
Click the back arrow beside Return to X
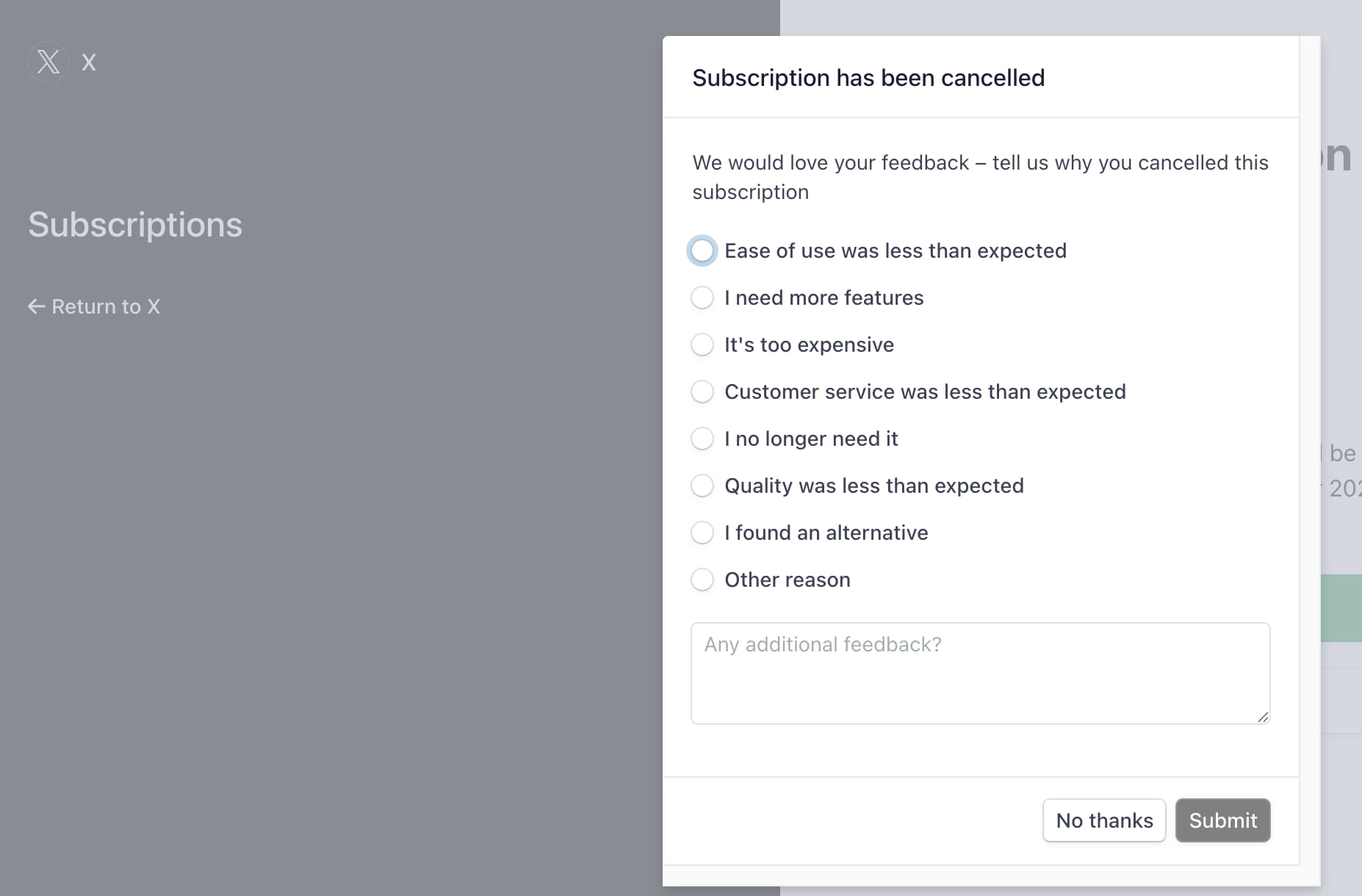point(36,306)
